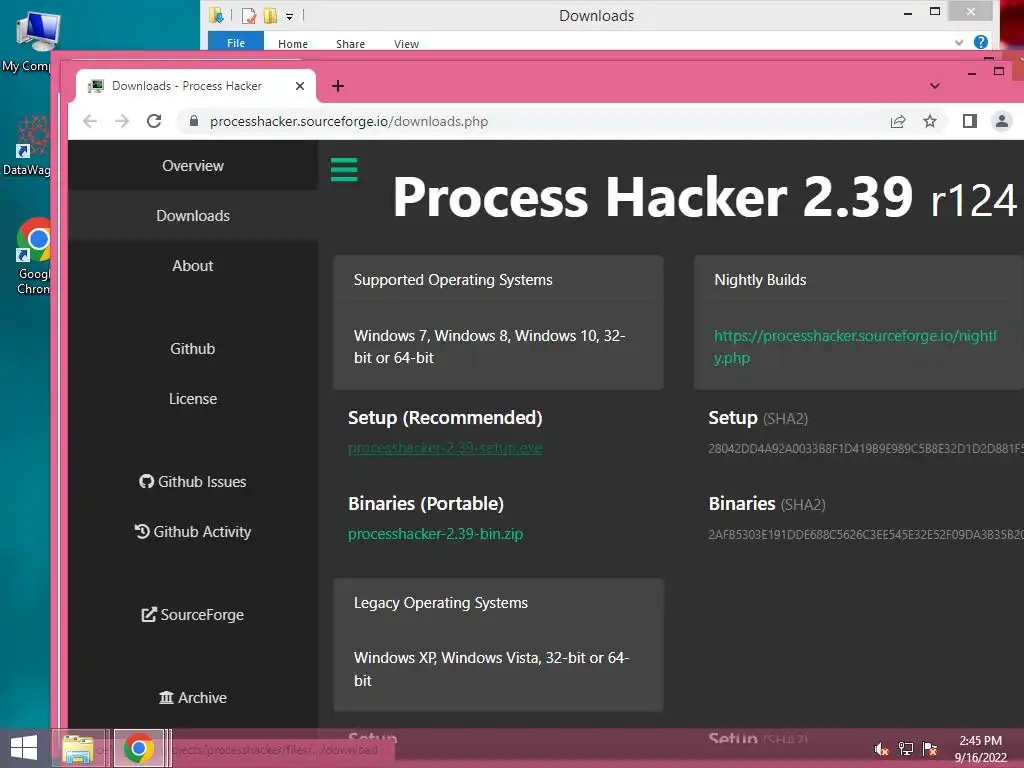The height and width of the screenshot is (768, 1024).
Task: Select Downloads in the sidebar
Action: (193, 216)
